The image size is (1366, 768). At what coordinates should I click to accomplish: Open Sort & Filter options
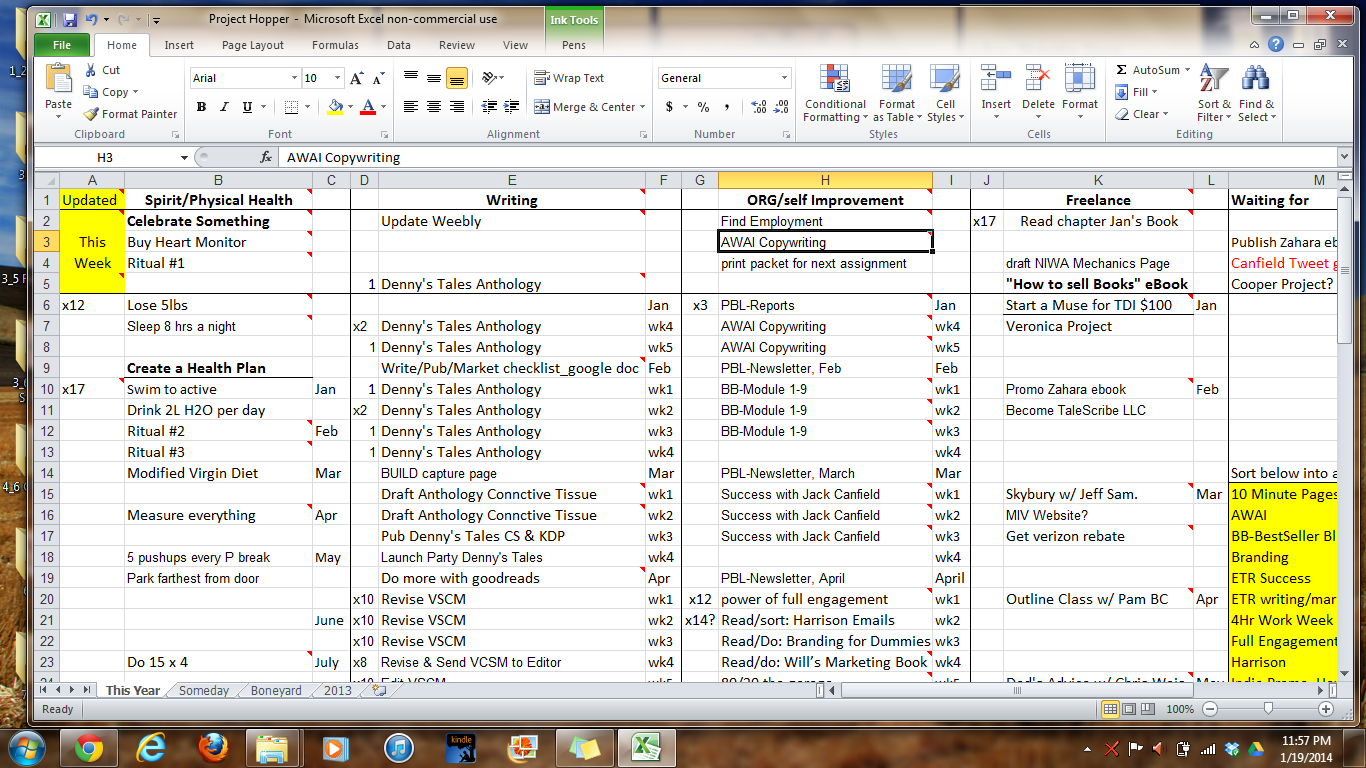(1214, 93)
